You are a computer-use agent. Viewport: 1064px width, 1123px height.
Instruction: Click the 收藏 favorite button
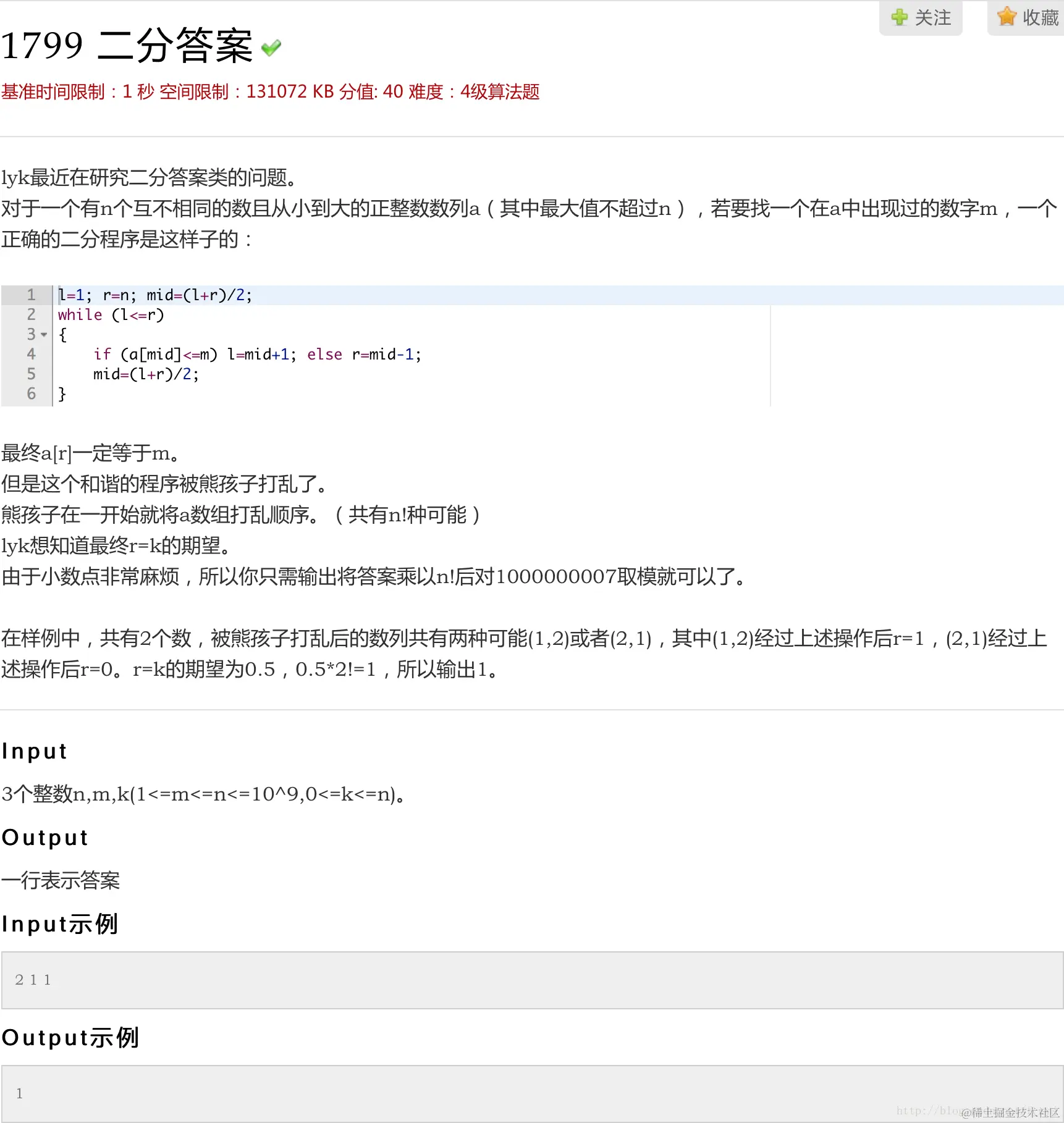coord(1026,17)
